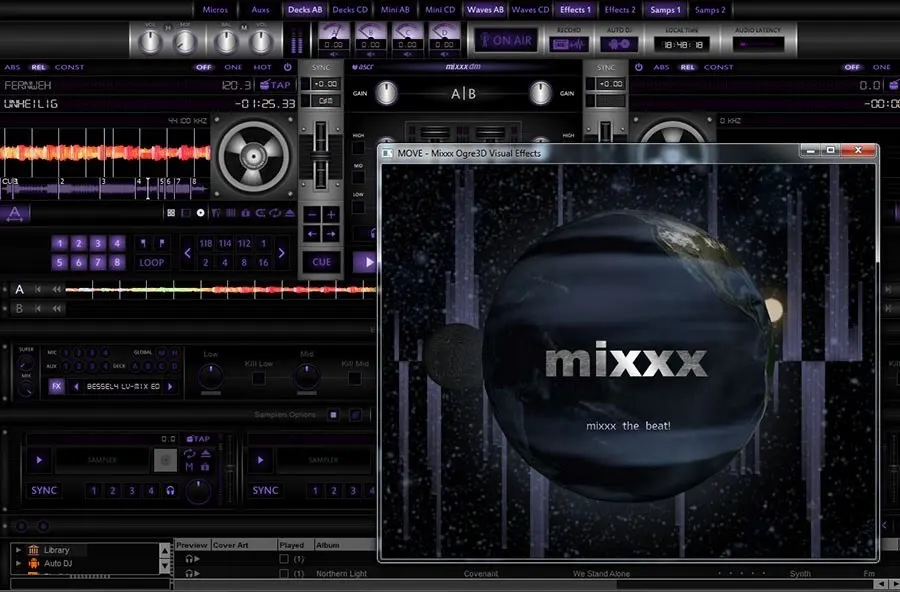
Task: Select next effect with right arrow
Action: pos(170,386)
